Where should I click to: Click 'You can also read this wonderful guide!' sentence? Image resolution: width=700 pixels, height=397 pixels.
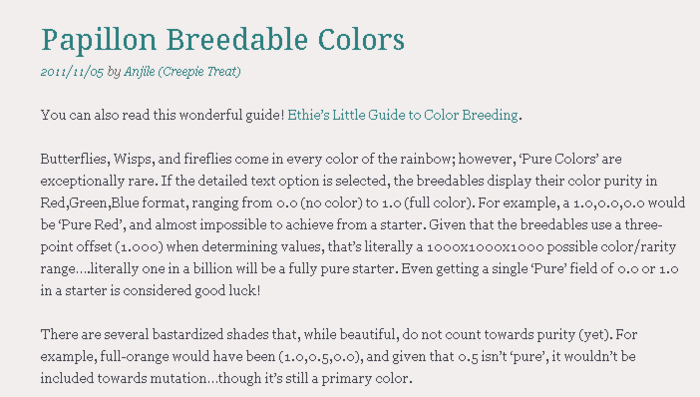tap(162, 115)
